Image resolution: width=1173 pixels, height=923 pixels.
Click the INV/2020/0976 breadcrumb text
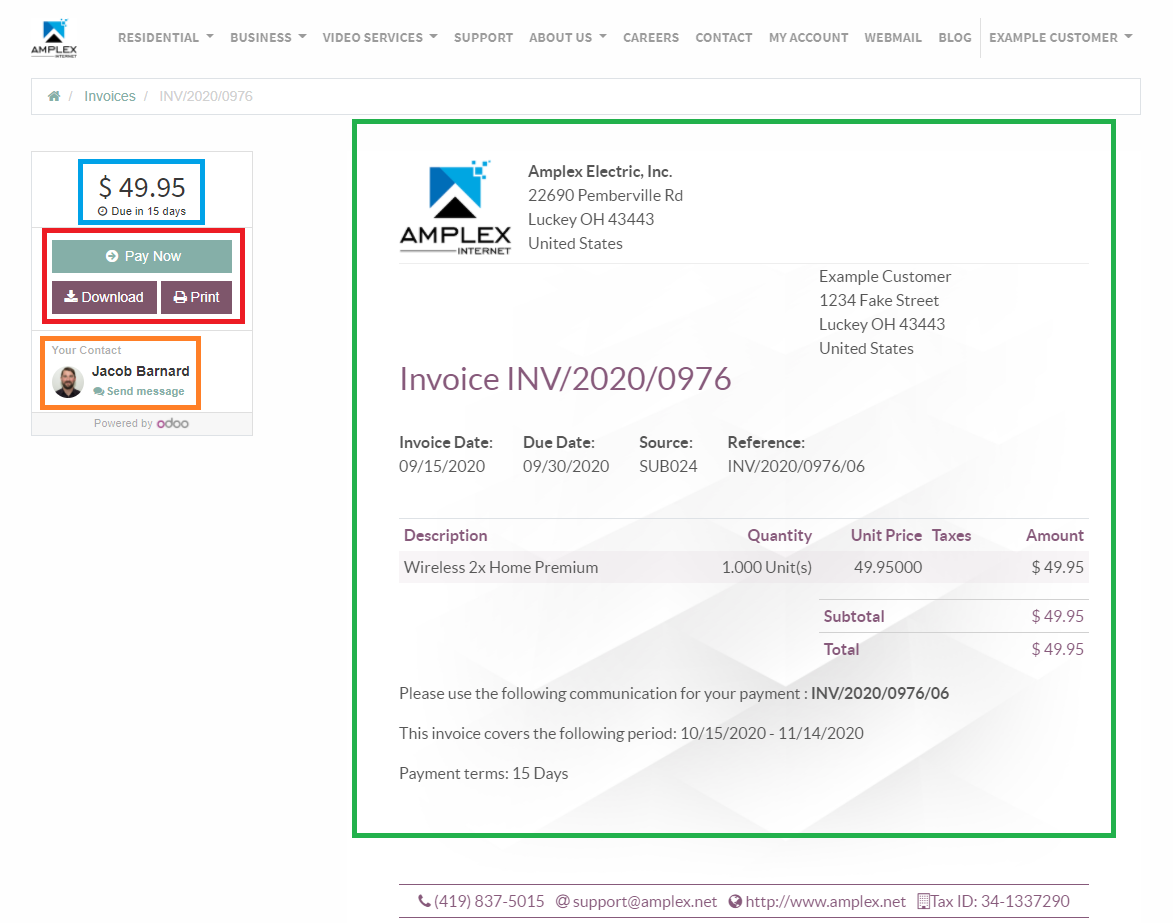point(206,96)
